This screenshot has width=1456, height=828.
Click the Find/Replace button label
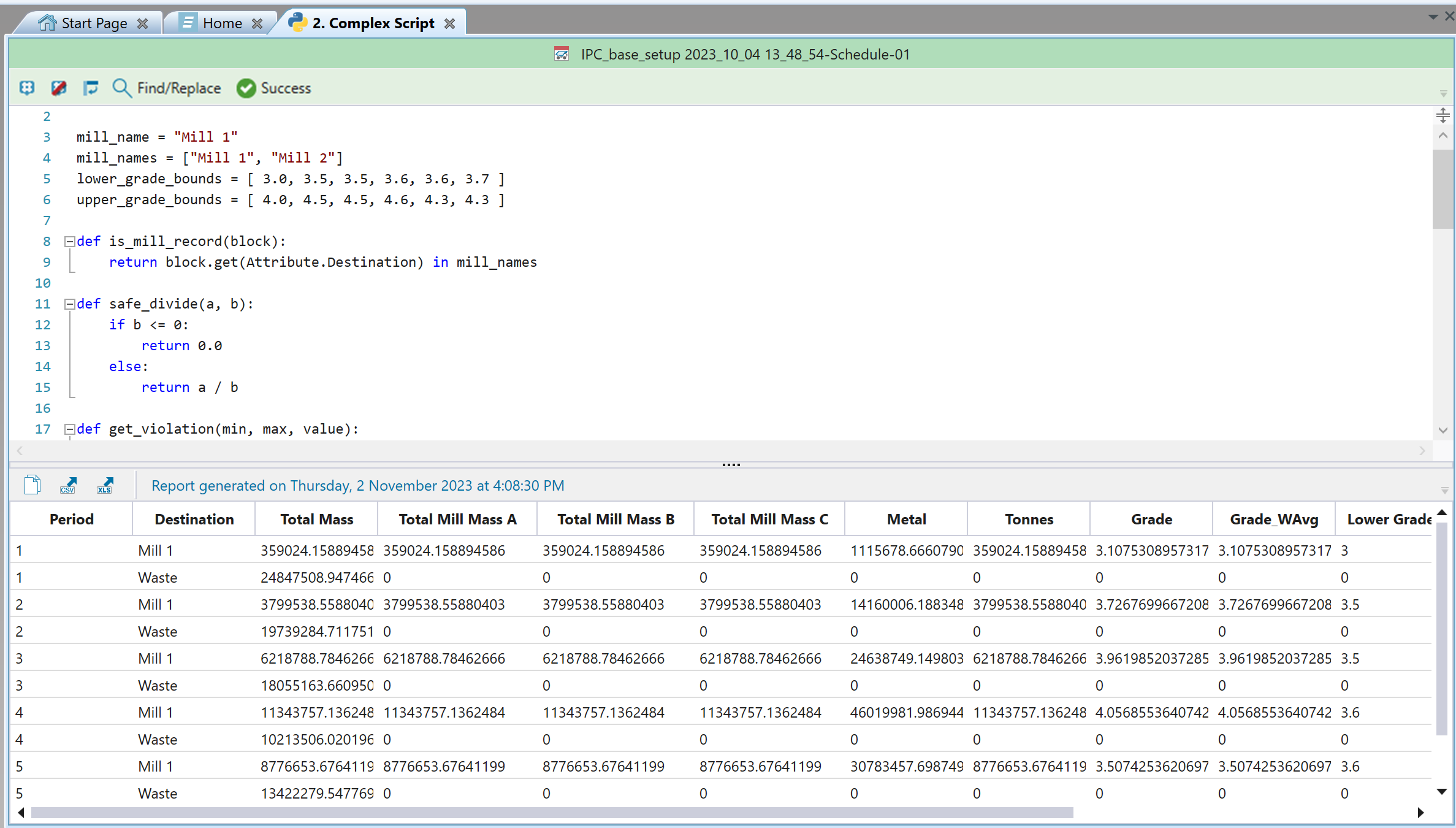click(x=178, y=88)
